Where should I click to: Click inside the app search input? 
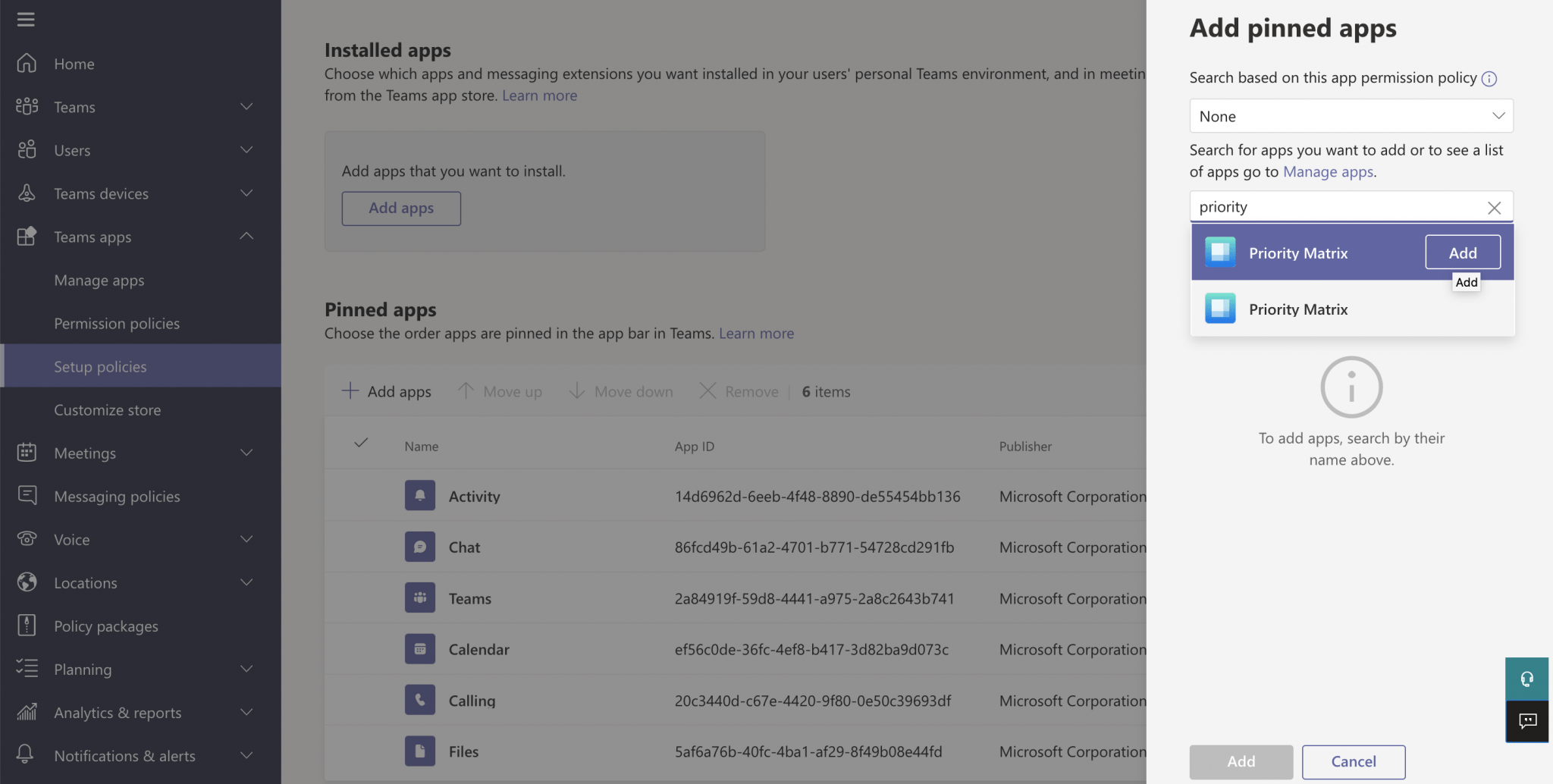[1327, 206]
